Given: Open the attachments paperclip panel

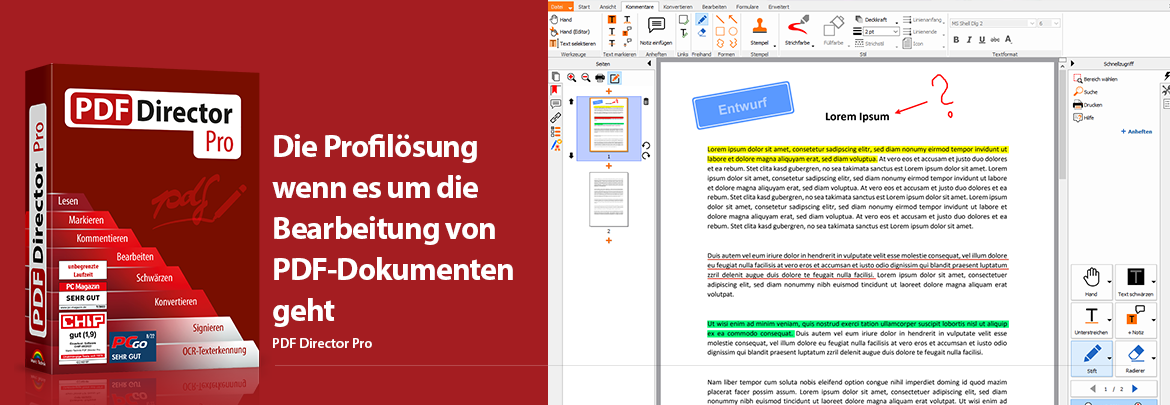Looking at the screenshot, I should pos(555,117).
